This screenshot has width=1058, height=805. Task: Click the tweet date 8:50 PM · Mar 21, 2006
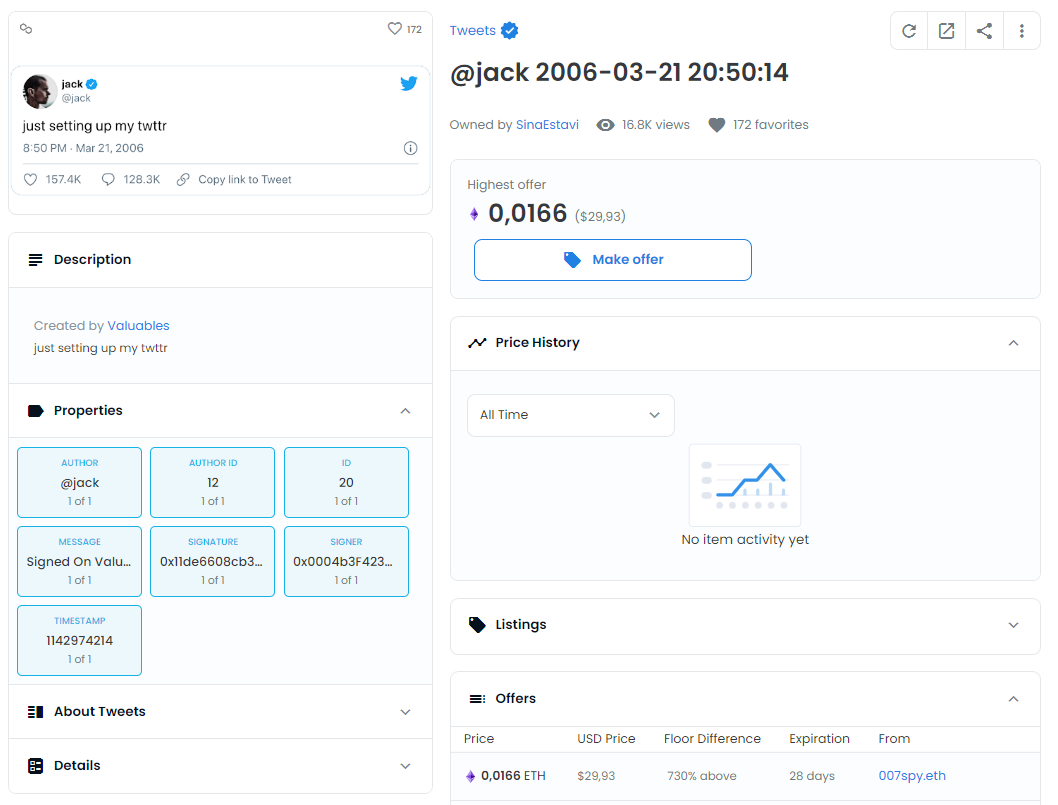(x=83, y=148)
